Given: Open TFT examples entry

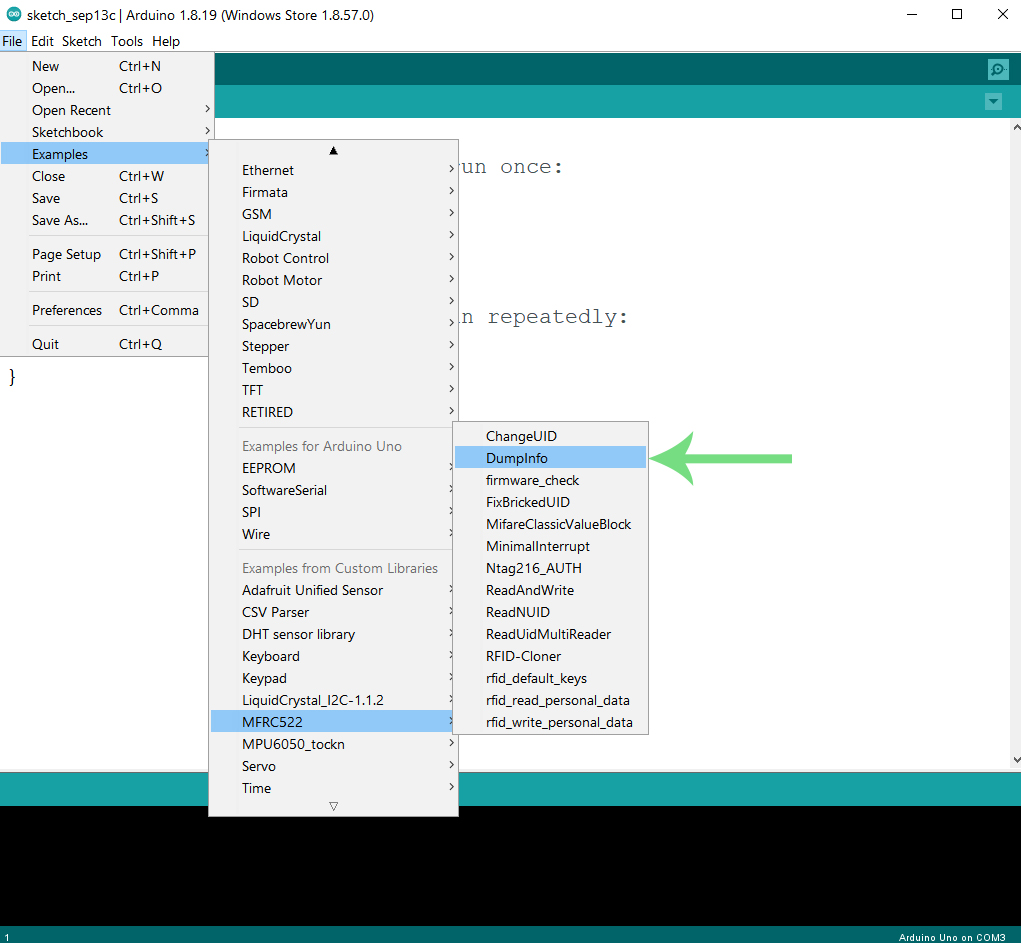Looking at the screenshot, I should [x=333, y=391].
